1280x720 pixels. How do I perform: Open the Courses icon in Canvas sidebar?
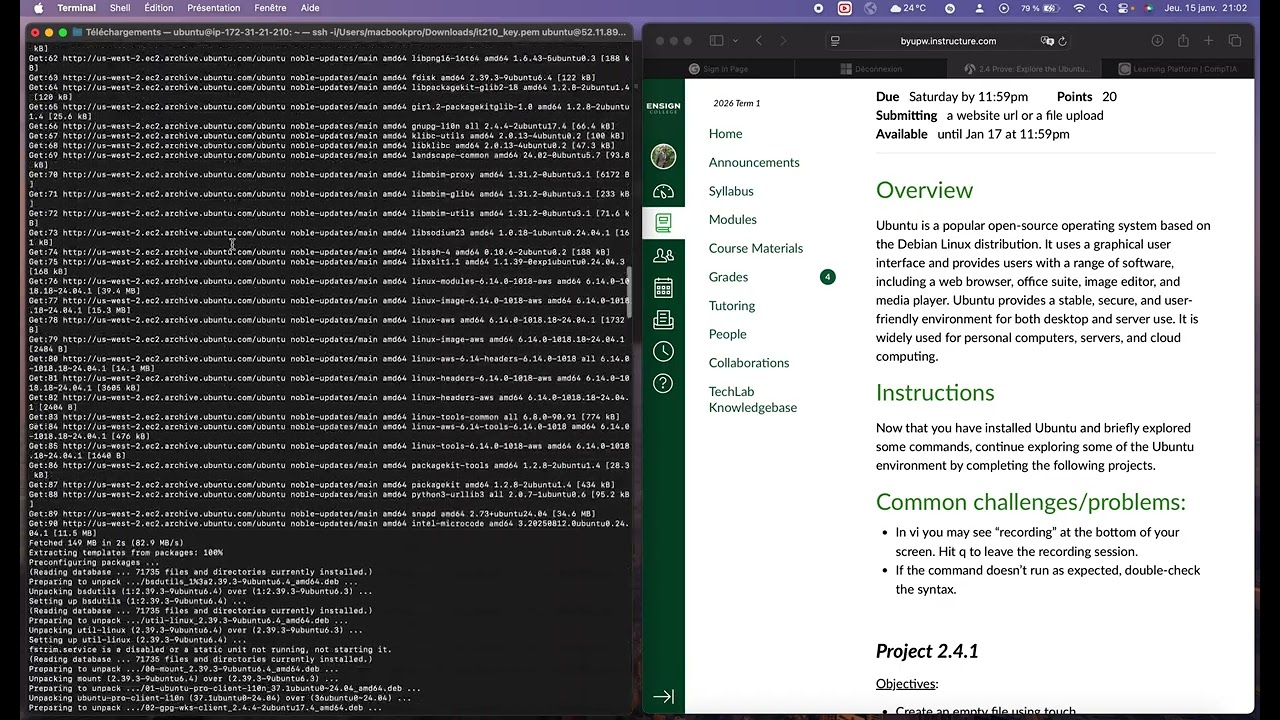pyautogui.click(x=663, y=223)
